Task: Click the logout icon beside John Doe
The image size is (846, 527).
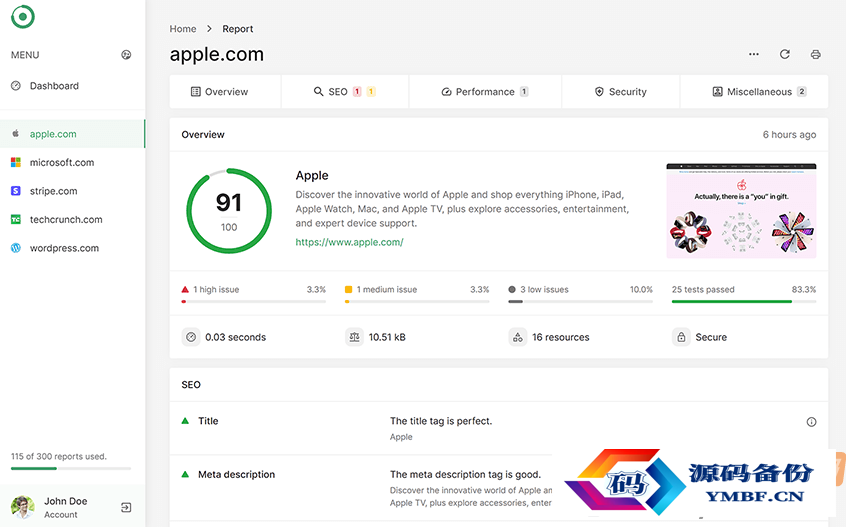Action: click(126, 507)
